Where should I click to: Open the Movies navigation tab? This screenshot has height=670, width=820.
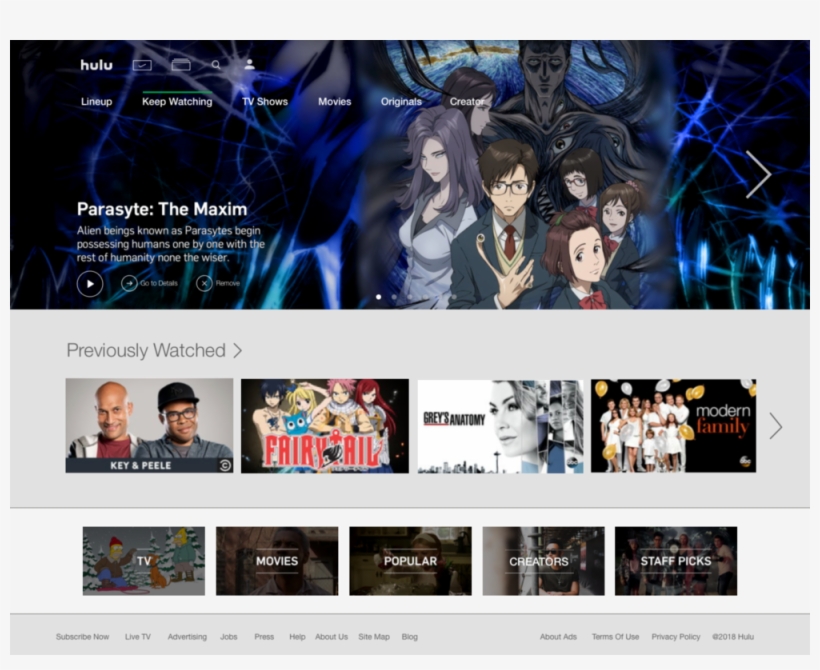point(334,101)
